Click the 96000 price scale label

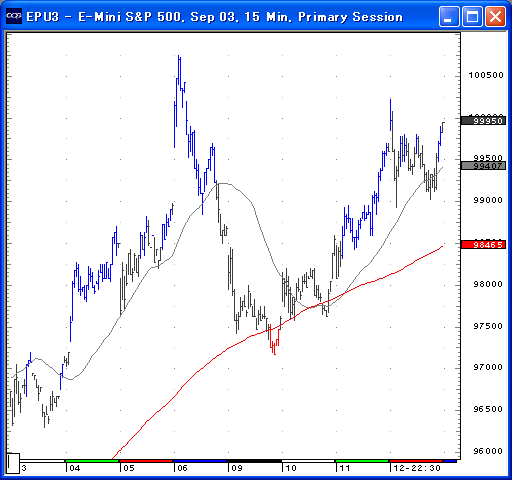[x=488, y=451]
